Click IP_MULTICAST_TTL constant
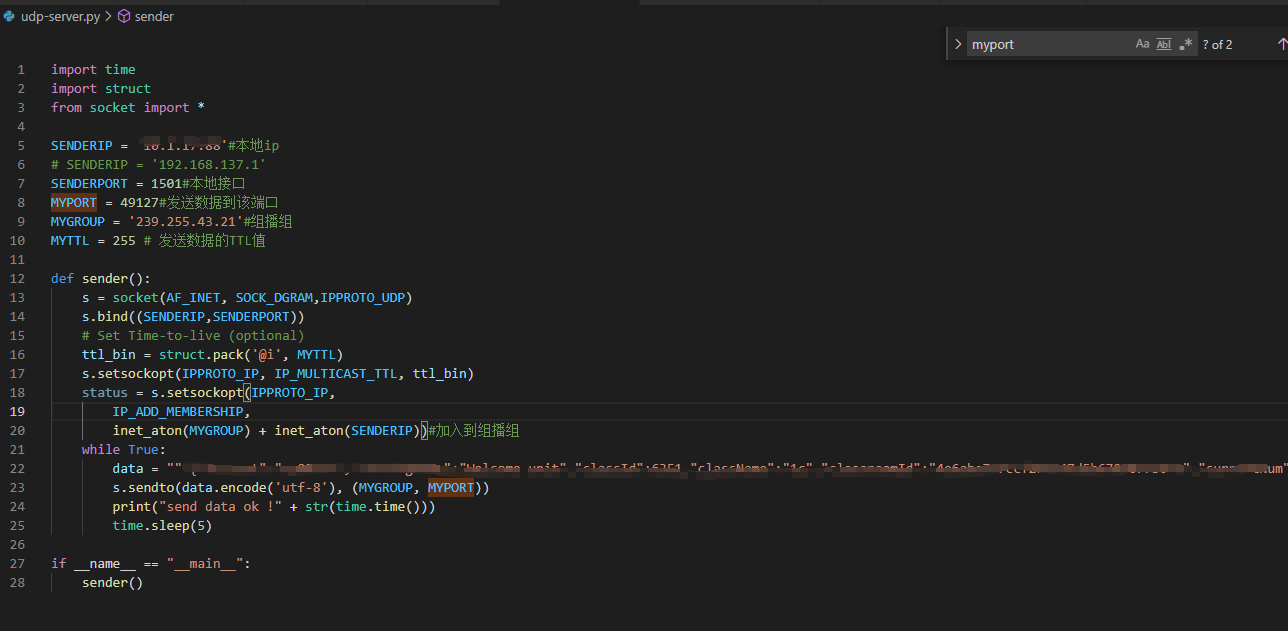This screenshot has height=631, width=1288. pos(335,373)
